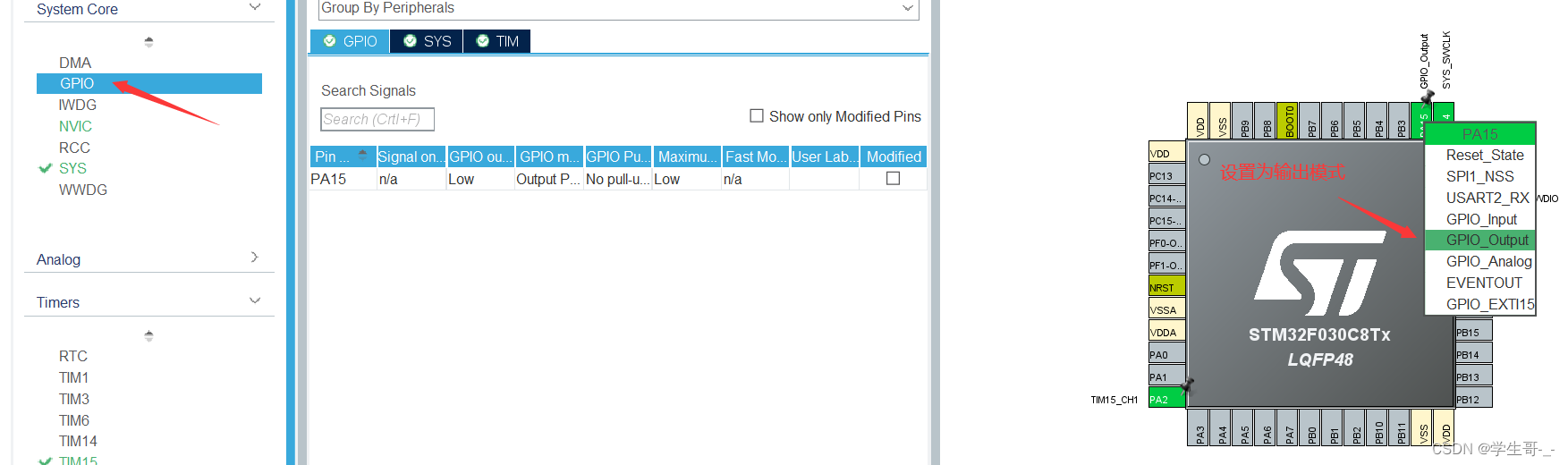
Task: Click pin VDDA on the chip
Action: pyautogui.click(x=1166, y=332)
